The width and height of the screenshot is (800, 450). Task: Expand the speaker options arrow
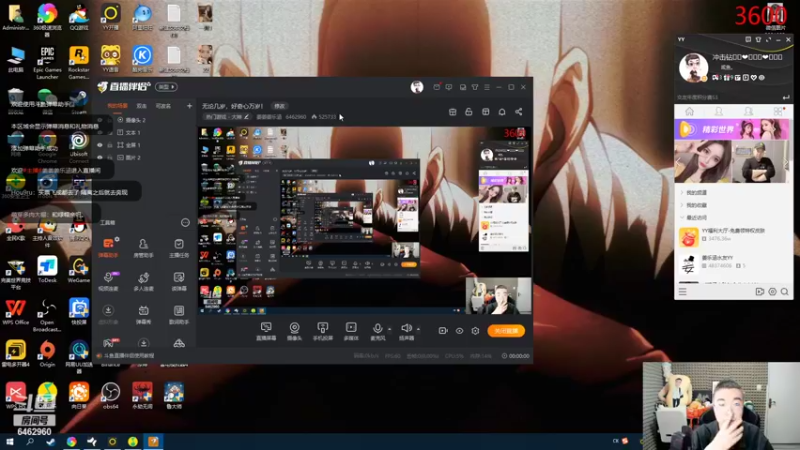418,329
